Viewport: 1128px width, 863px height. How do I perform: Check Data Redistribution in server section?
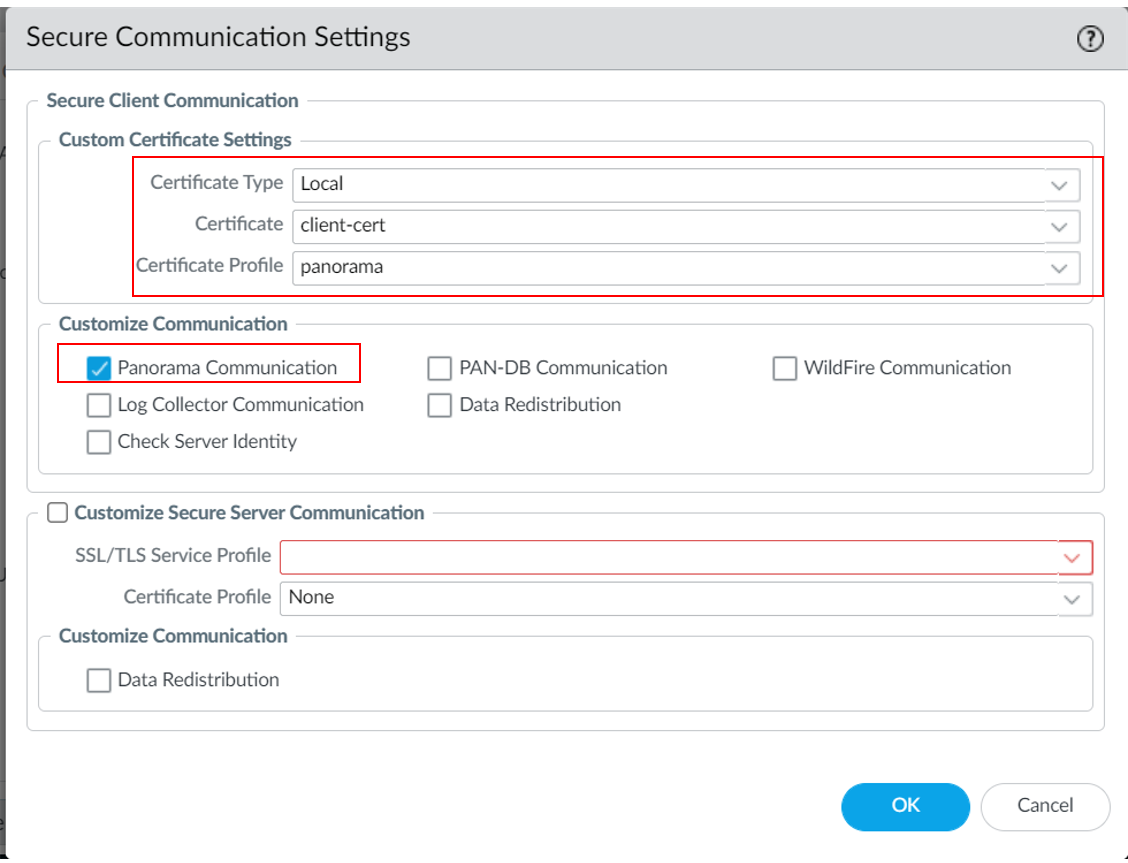point(99,680)
